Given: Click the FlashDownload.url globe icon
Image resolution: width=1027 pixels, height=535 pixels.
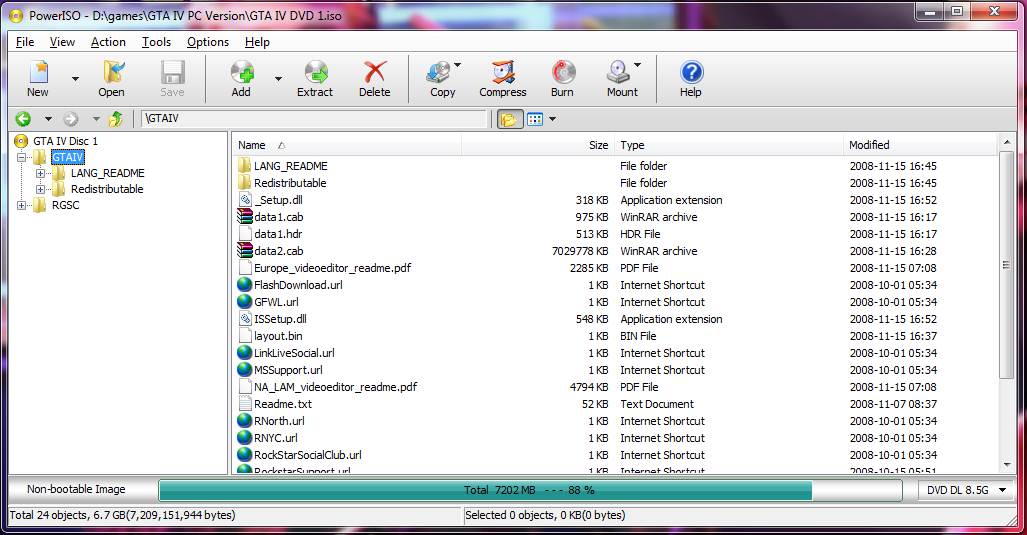Looking at the screenshot, I should pos(244,285).
